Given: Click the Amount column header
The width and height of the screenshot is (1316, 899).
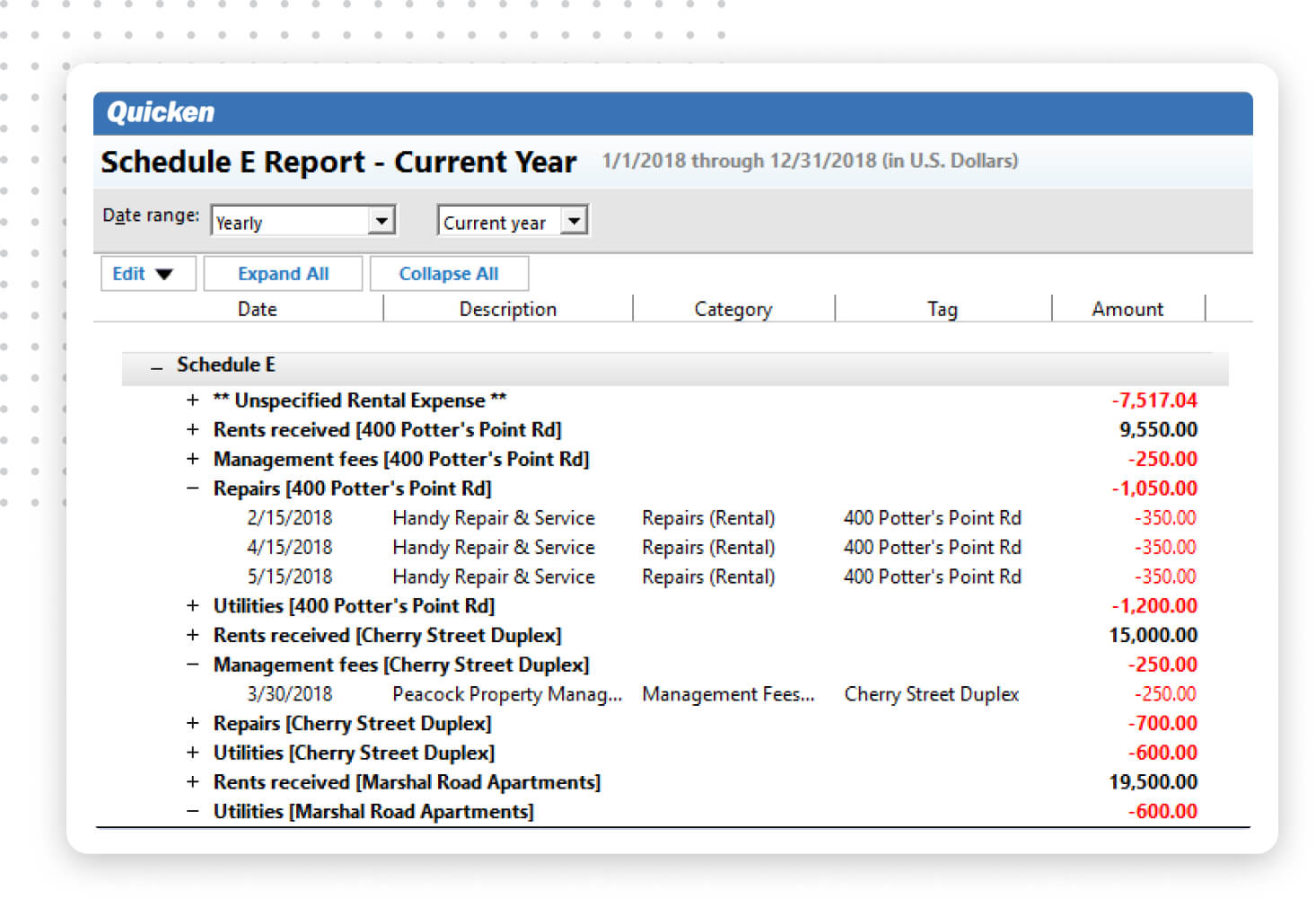Looking at the screenshot, I should pyautogui.click(x=1127, y=309).
